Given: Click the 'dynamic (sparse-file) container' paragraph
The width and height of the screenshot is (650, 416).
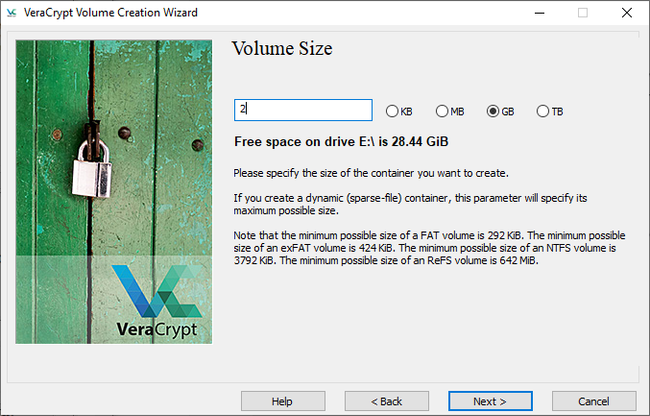Looking at the screenshot, I should pyautogui.click(x=410, y=204).
